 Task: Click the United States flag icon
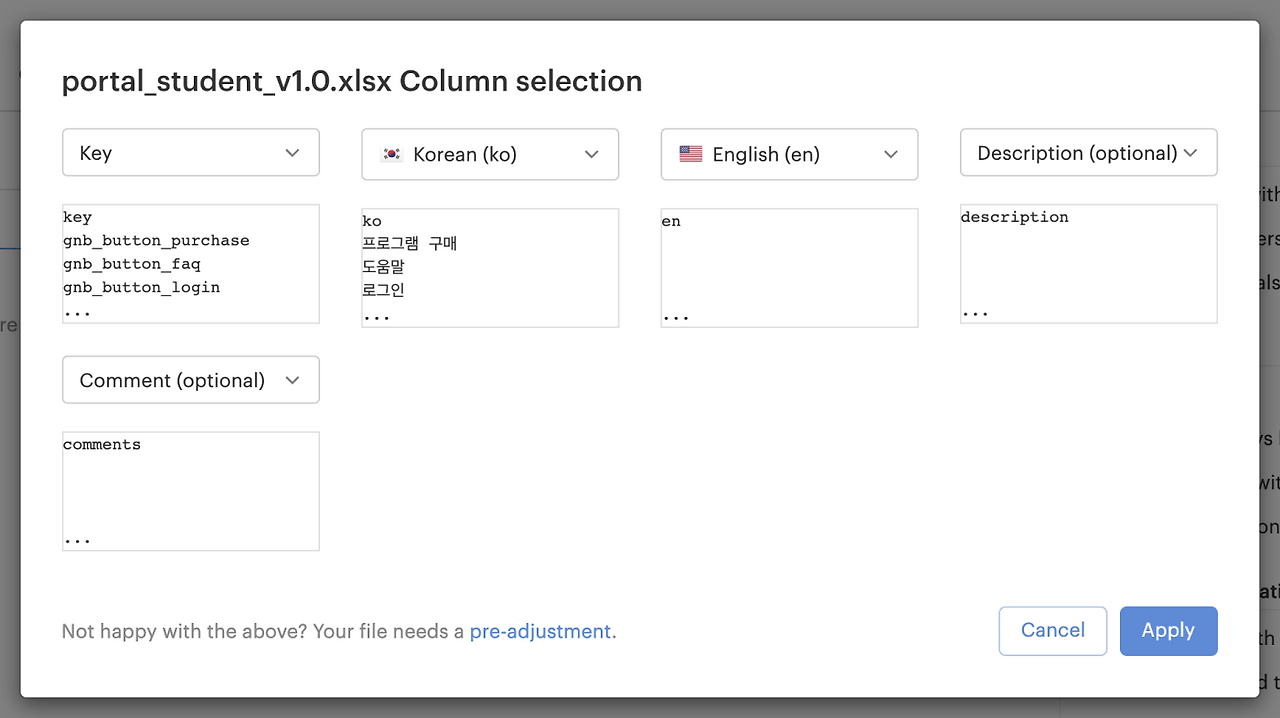pyautogui.click(x=690, y=154)
